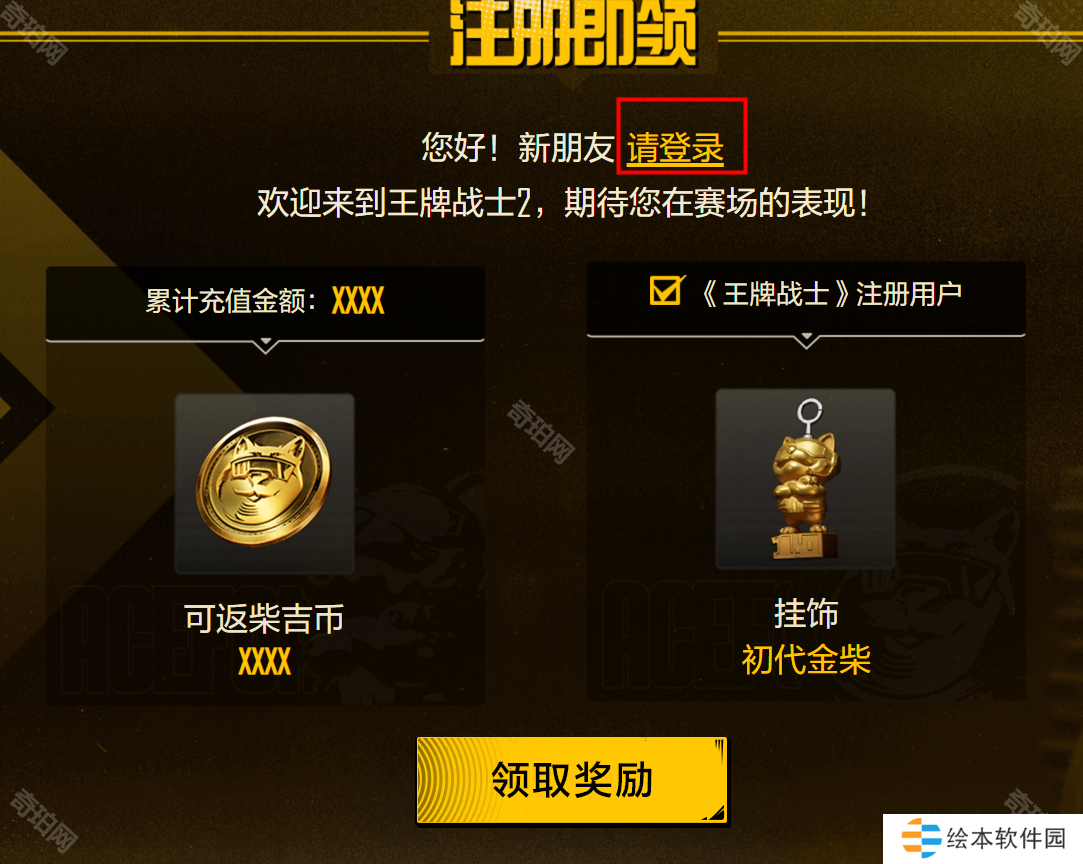Image resolution: width=1083 pixels, height=864 pixels.
Task: Toggle the 王牌战士 registered user checkbox
Action: [666, 291]
